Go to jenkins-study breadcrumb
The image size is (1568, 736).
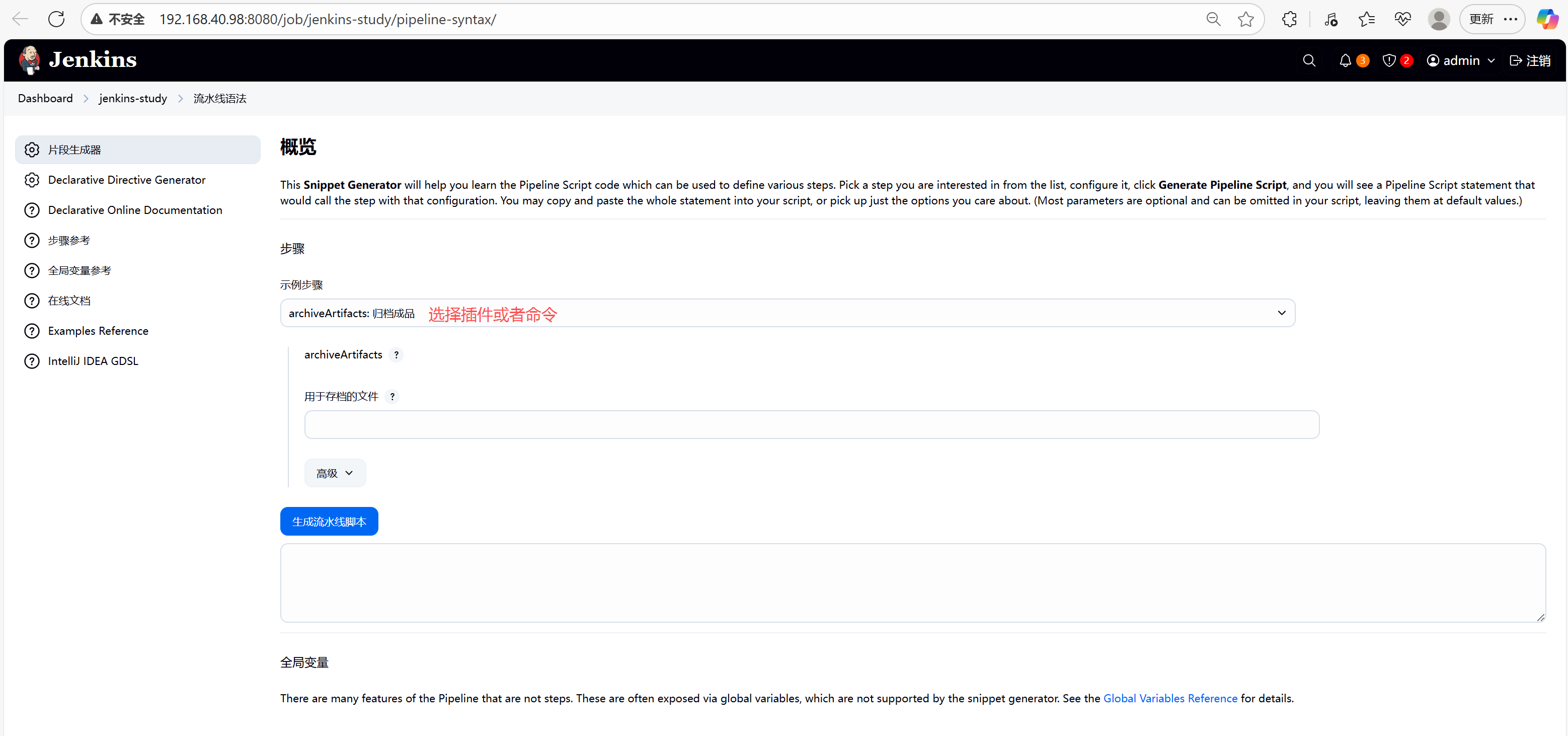coord(133,98)
